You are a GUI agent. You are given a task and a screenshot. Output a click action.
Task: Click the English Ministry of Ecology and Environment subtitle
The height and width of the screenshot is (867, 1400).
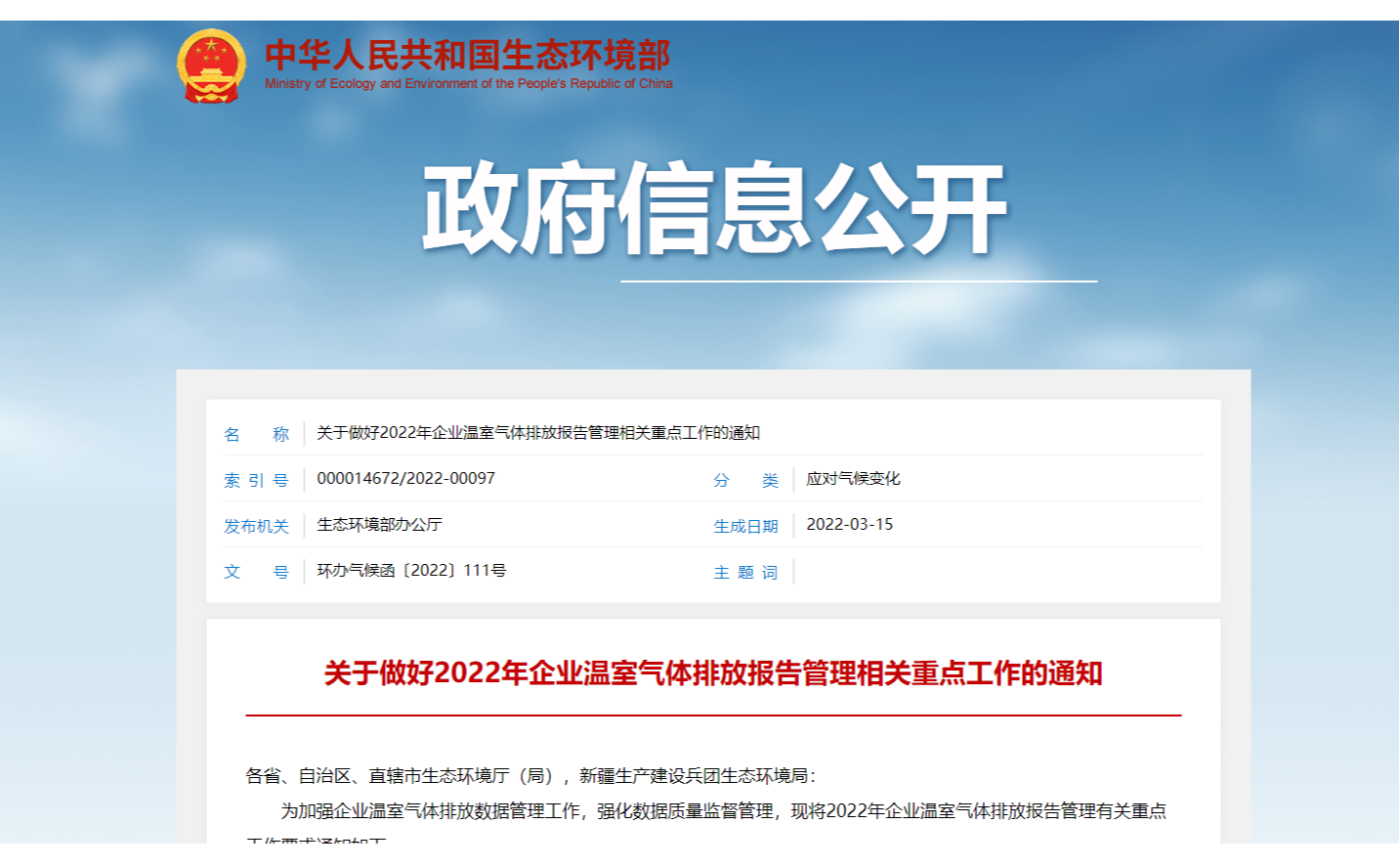pyautogui.click(x=468, y=84)
